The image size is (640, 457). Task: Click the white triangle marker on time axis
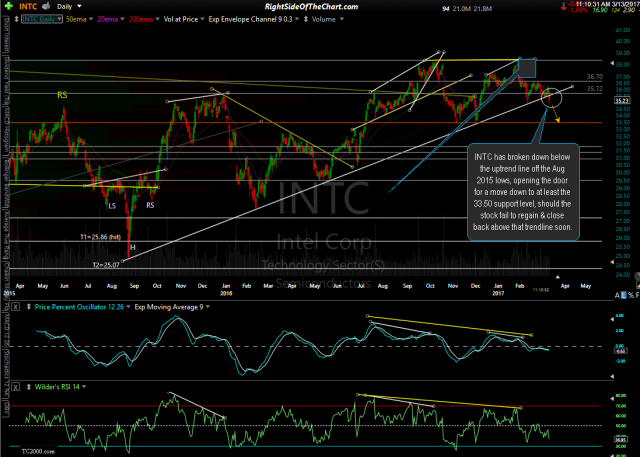point(558,277)
